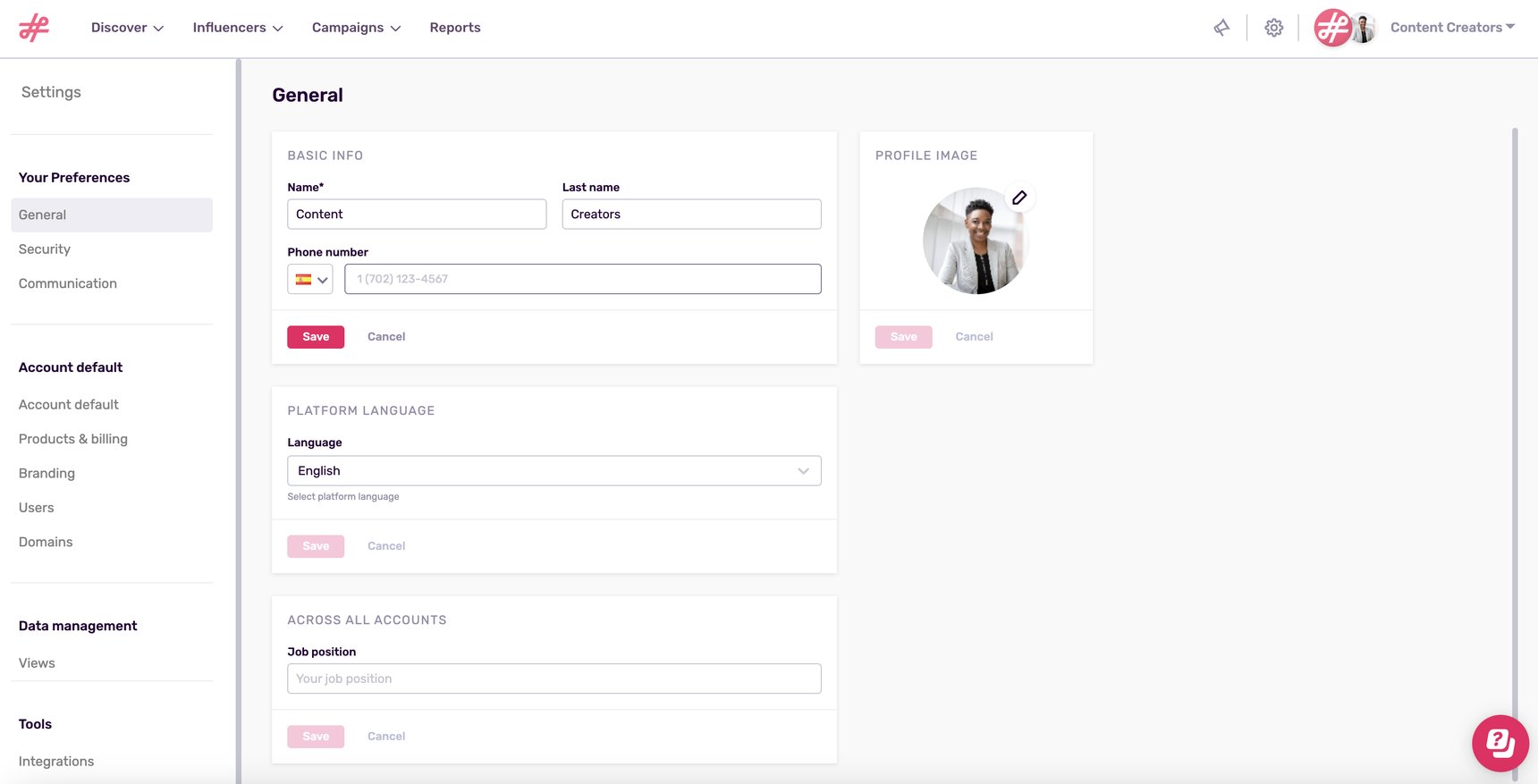Expand the Influencers menu
The width and height of the screenshot is (1538, 784).
(238, 28)
